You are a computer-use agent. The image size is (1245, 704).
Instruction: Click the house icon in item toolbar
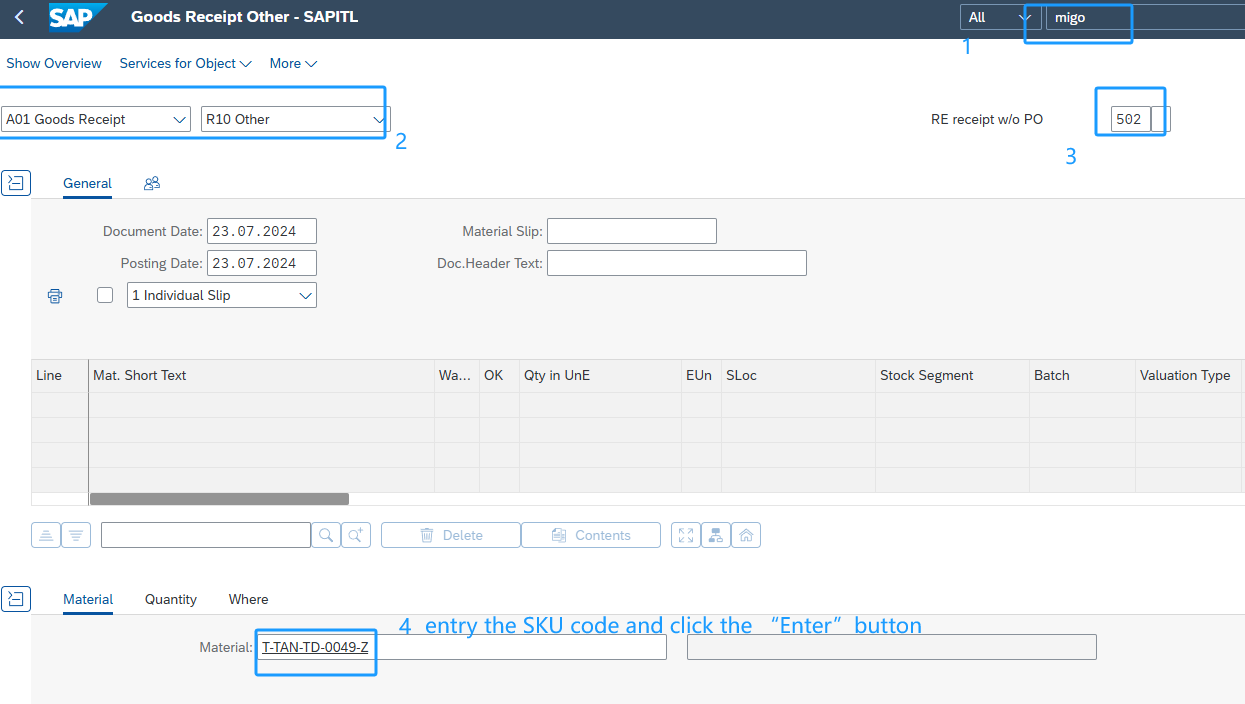click(745, 535)
